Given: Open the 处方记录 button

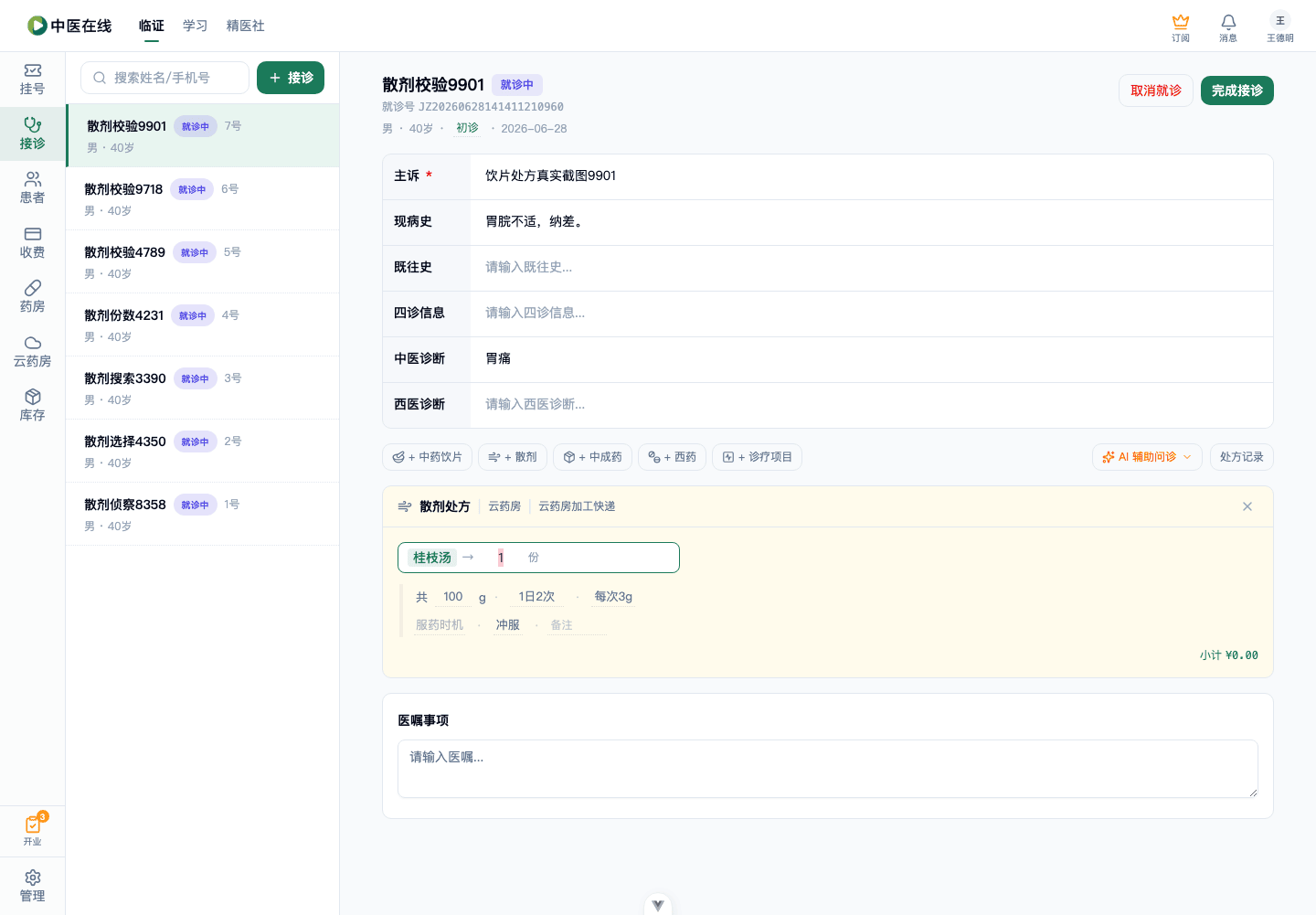Looking at the screenshot, I should [1241, 457].
